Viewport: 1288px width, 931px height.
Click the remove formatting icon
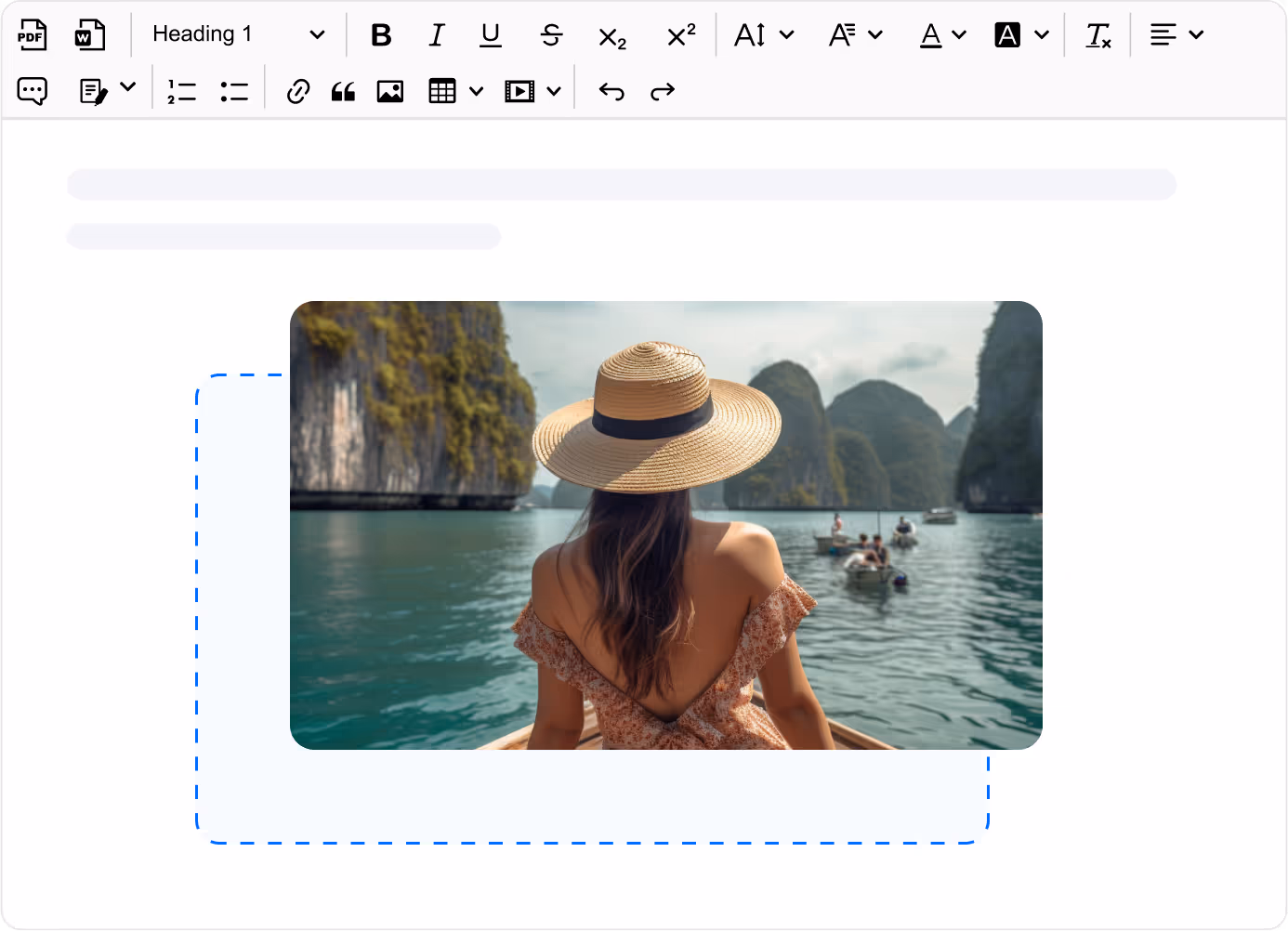pos(1098,35)
